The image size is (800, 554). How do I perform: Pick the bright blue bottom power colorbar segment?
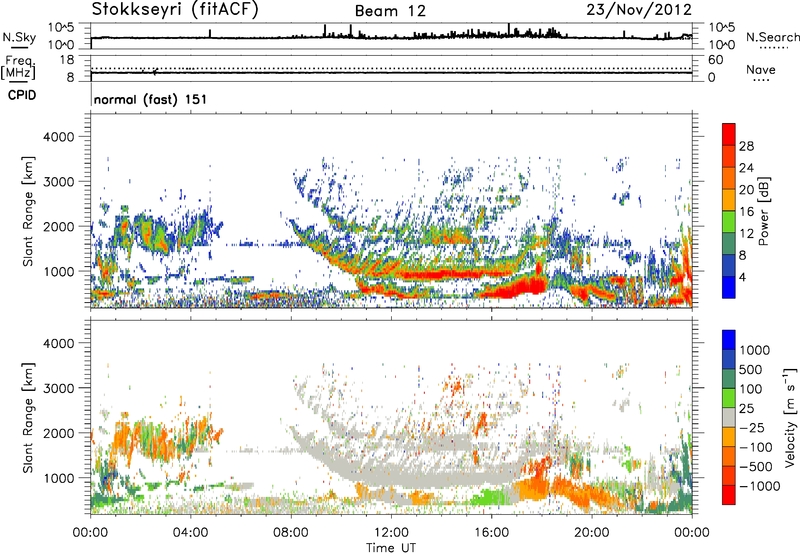point(729,287)
